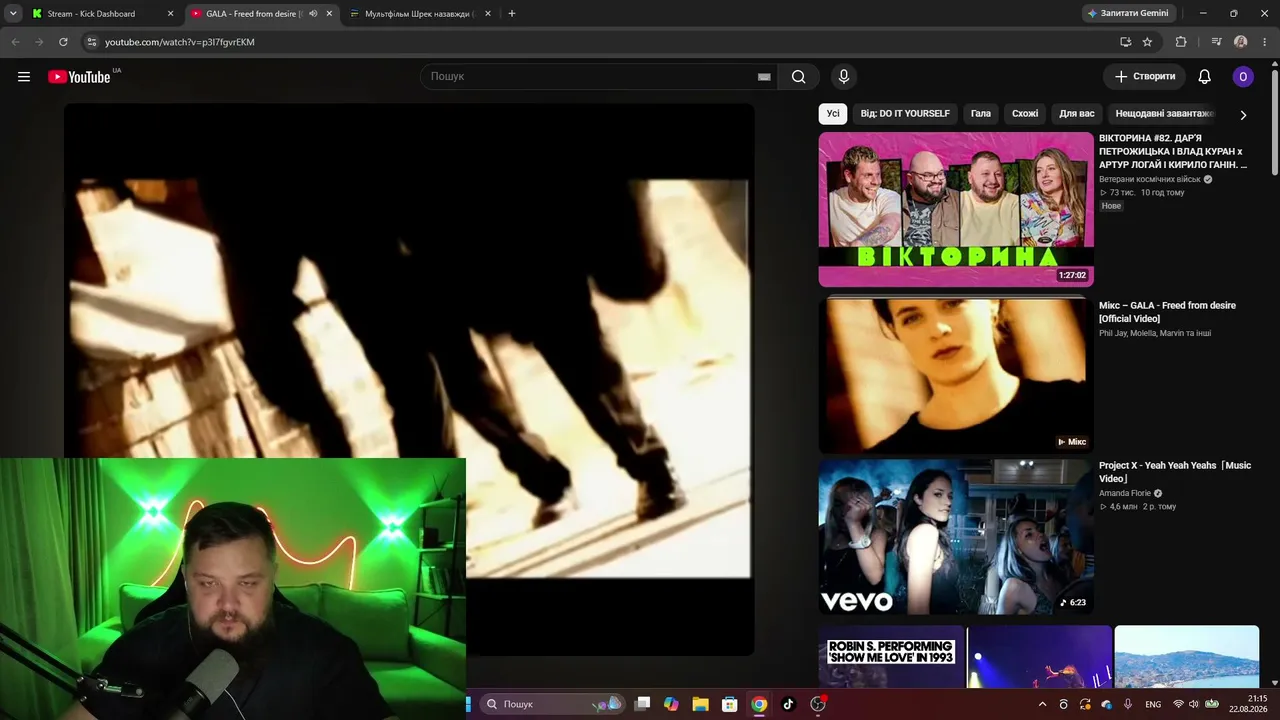The height and width of the screenshot is (720, 1280).
Task: Open the Chrome profile avatar
Action: coord(1241,42)
